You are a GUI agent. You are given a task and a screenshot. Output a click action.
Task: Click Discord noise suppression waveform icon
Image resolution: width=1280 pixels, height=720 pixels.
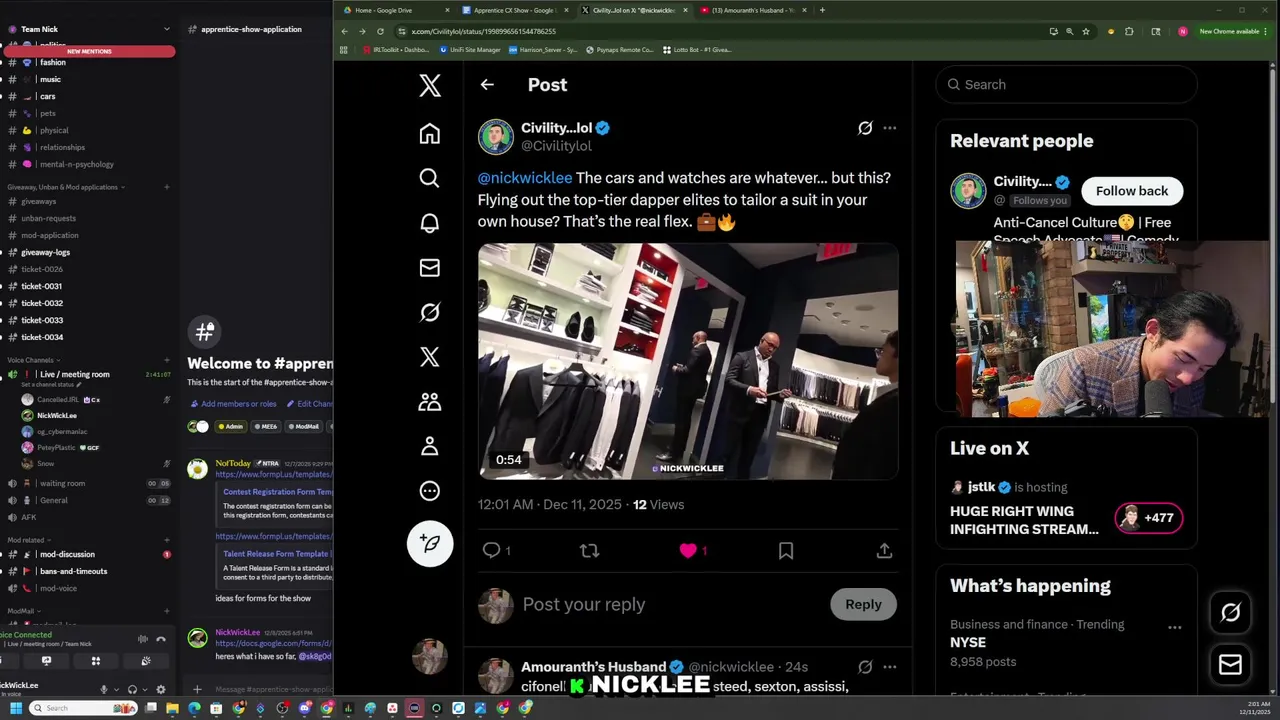tap(142, 639)
